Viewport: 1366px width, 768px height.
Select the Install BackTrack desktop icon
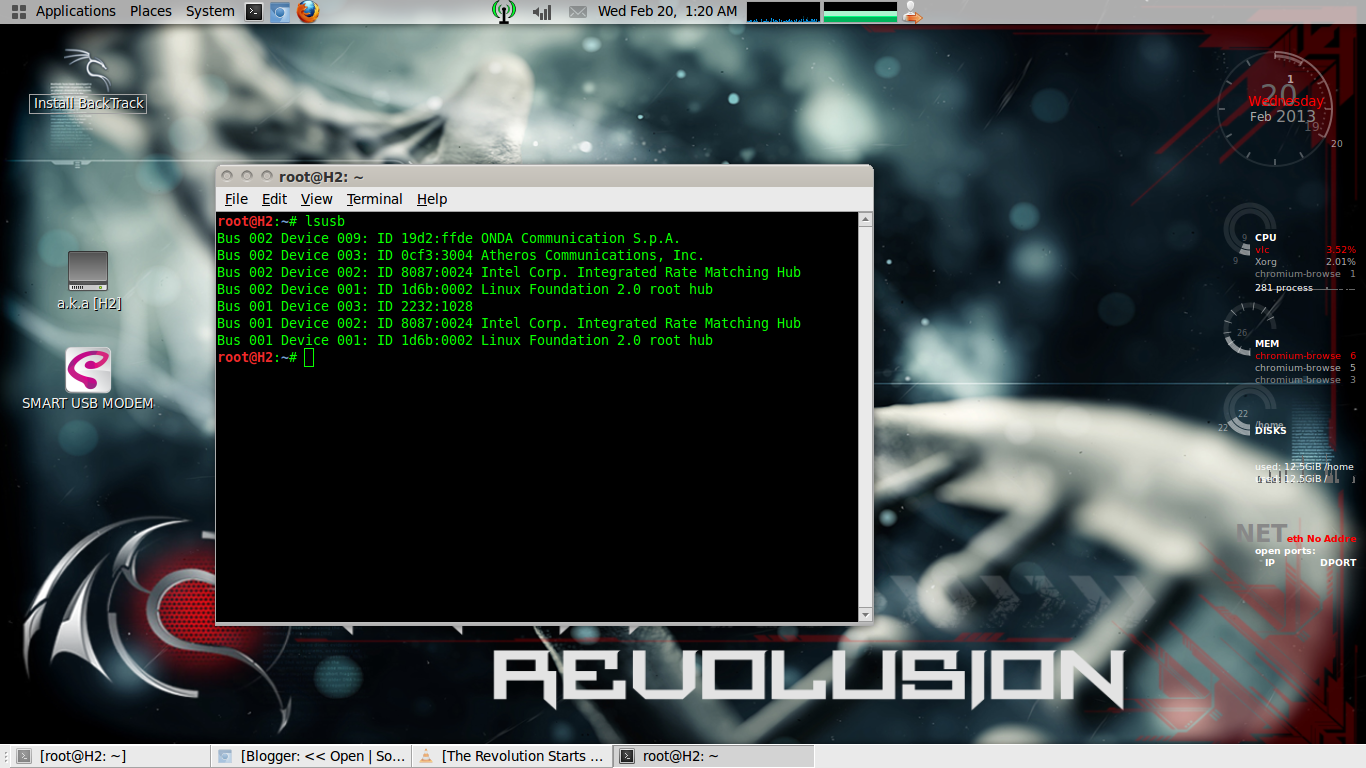(88, 80)
